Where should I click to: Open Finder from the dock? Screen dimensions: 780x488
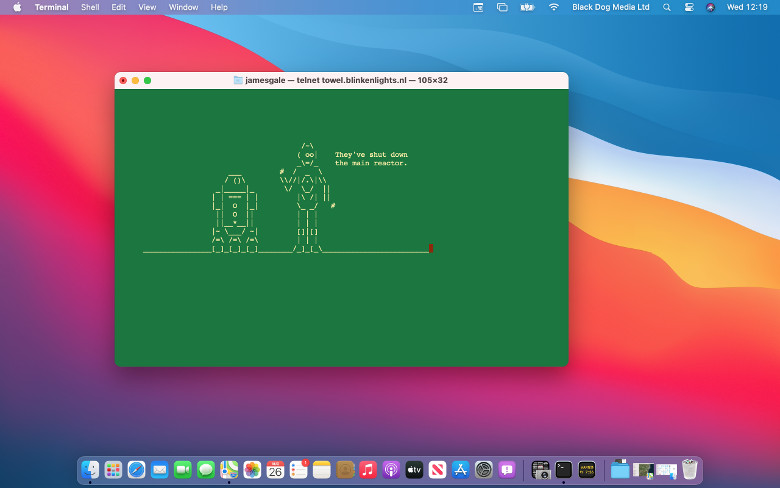pyautogui.click(x=90, y=469)
